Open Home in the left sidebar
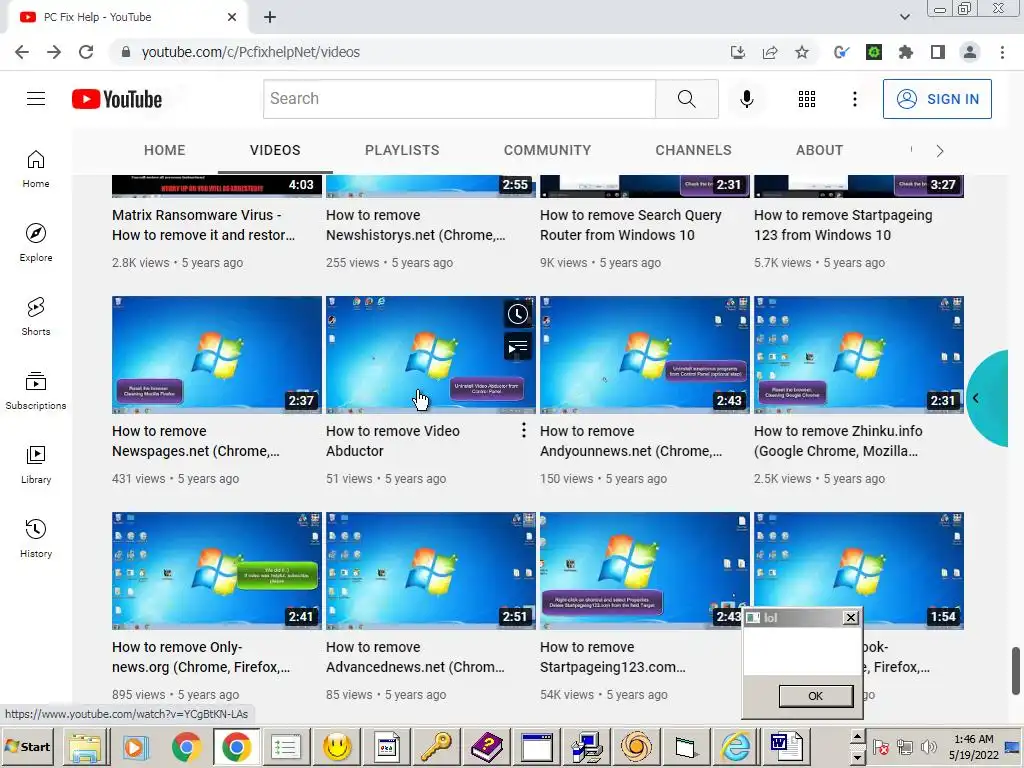The image size is (1024, 768). click(x=36, y=169)
